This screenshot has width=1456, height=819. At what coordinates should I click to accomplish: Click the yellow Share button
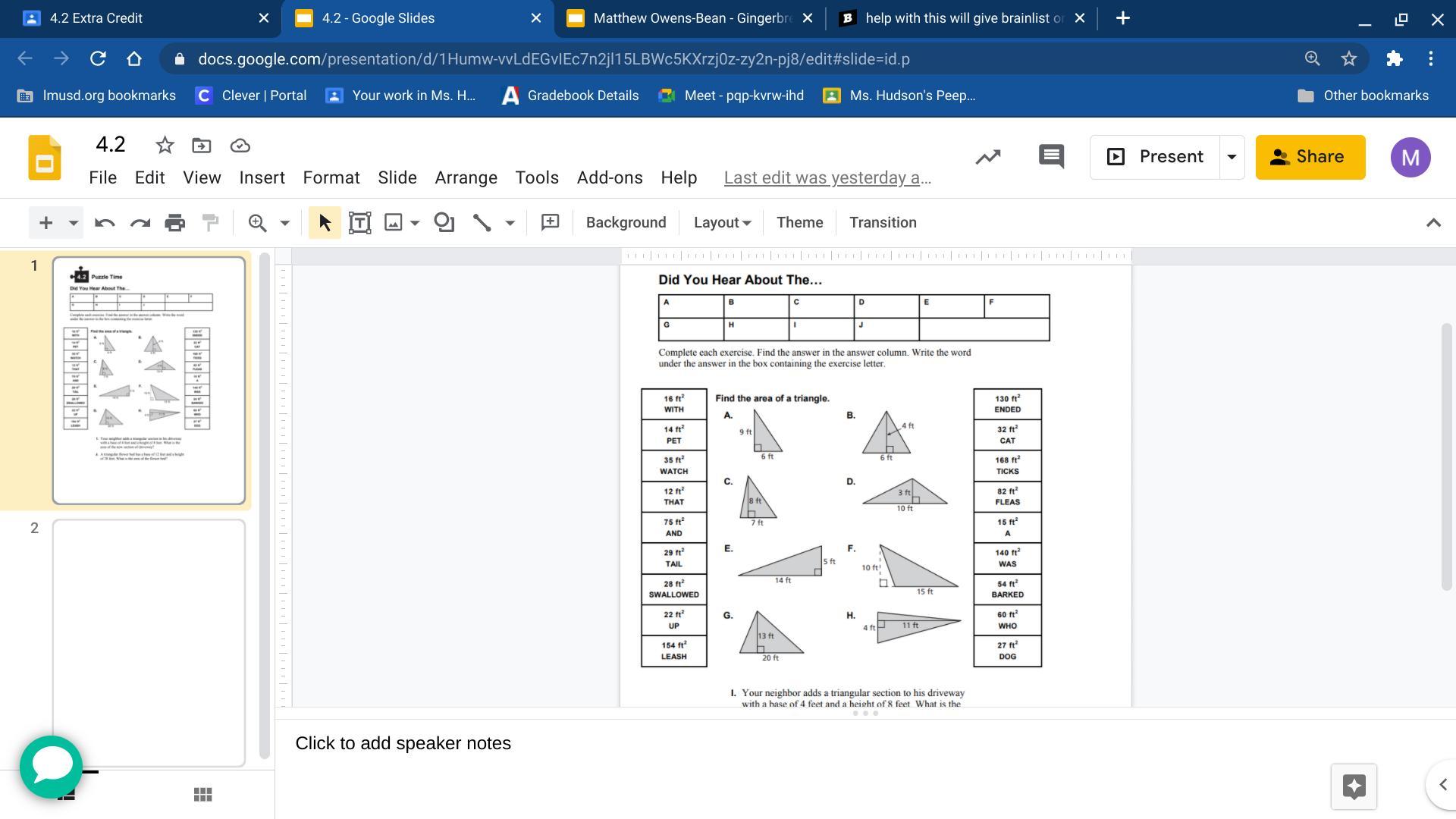tap(1310, 157)
